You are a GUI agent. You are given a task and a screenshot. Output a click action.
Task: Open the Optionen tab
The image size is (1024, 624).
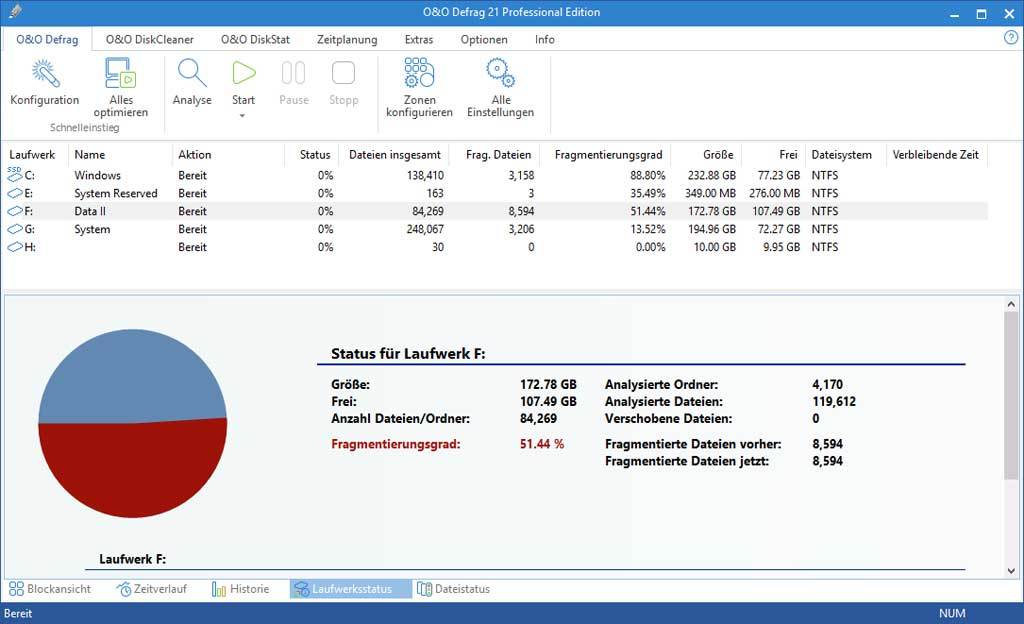click(484, 39)
